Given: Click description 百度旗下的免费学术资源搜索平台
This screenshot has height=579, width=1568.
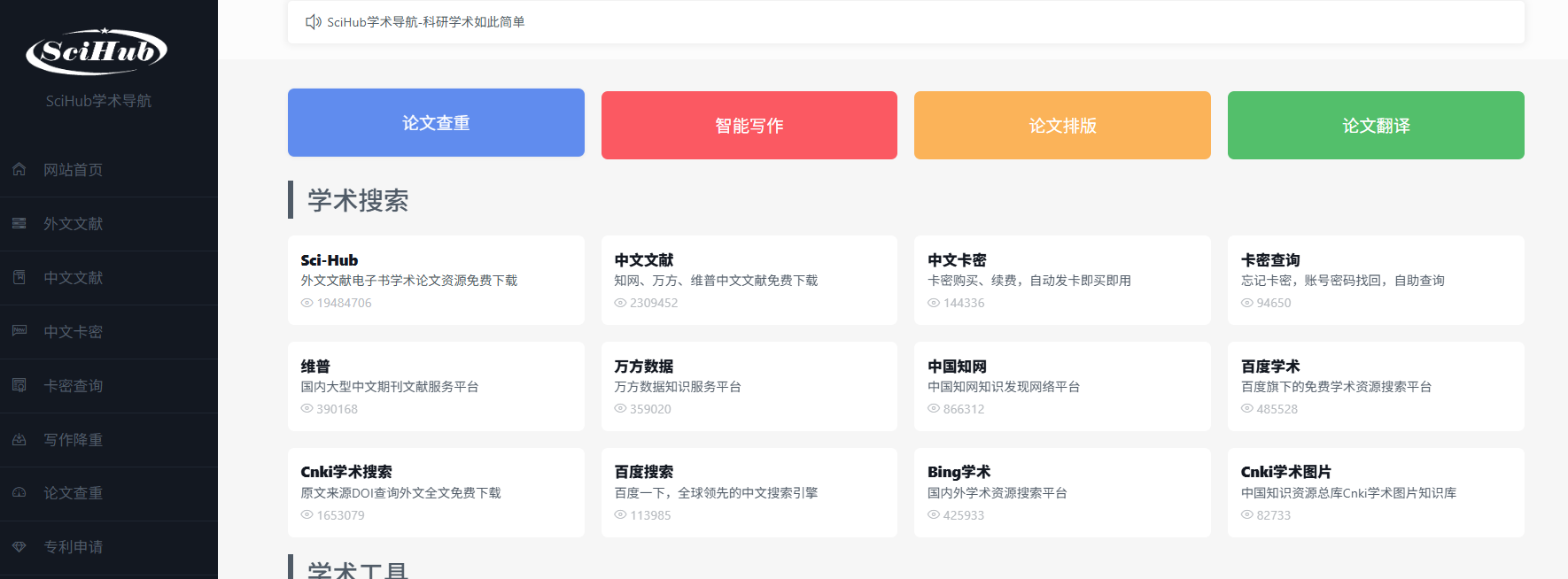Looking at the screenshot, I should (x=1337, y=387).
